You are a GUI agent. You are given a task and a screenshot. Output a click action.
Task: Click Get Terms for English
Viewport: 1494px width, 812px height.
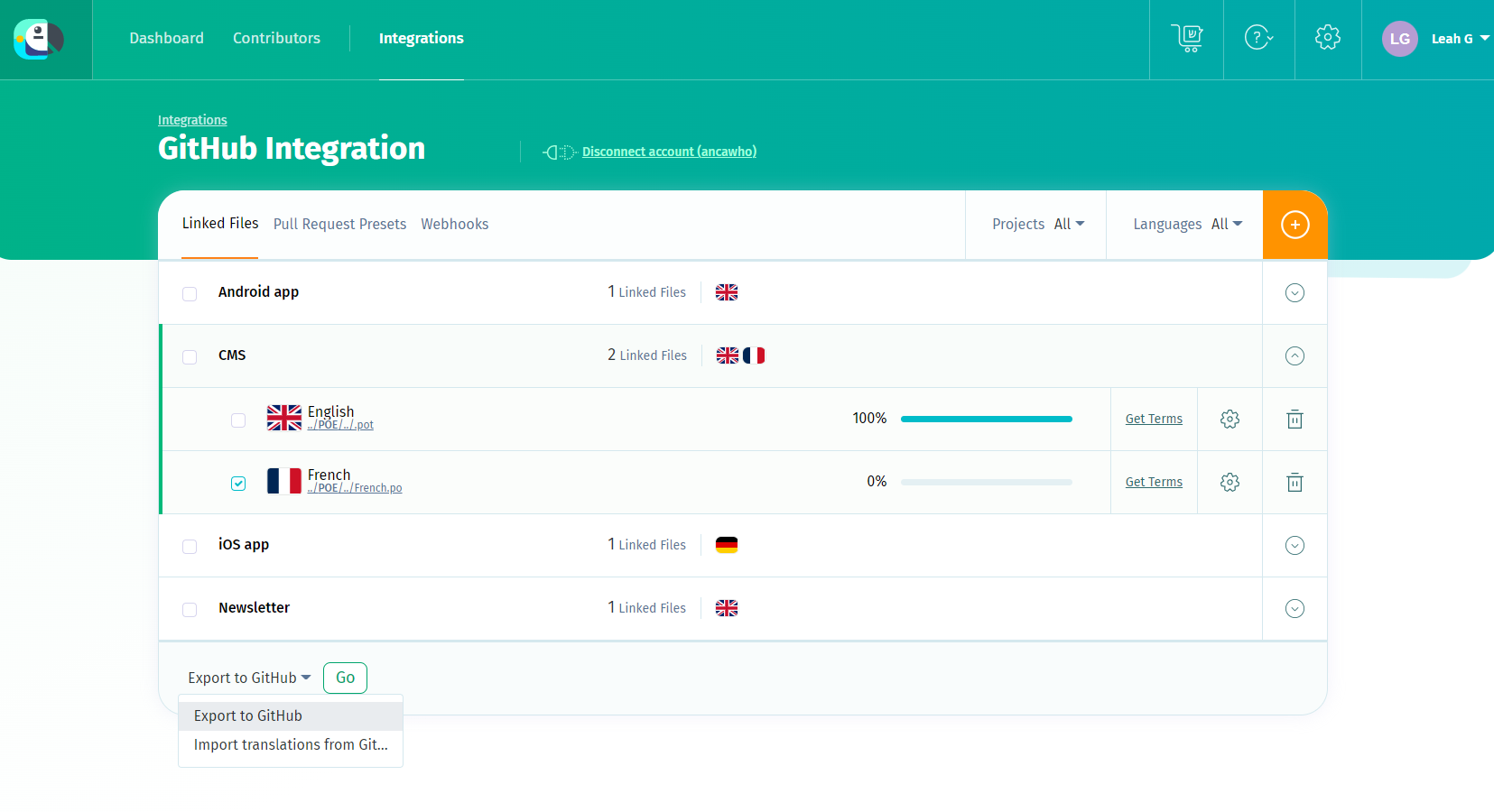click(x=1154, y=419)
